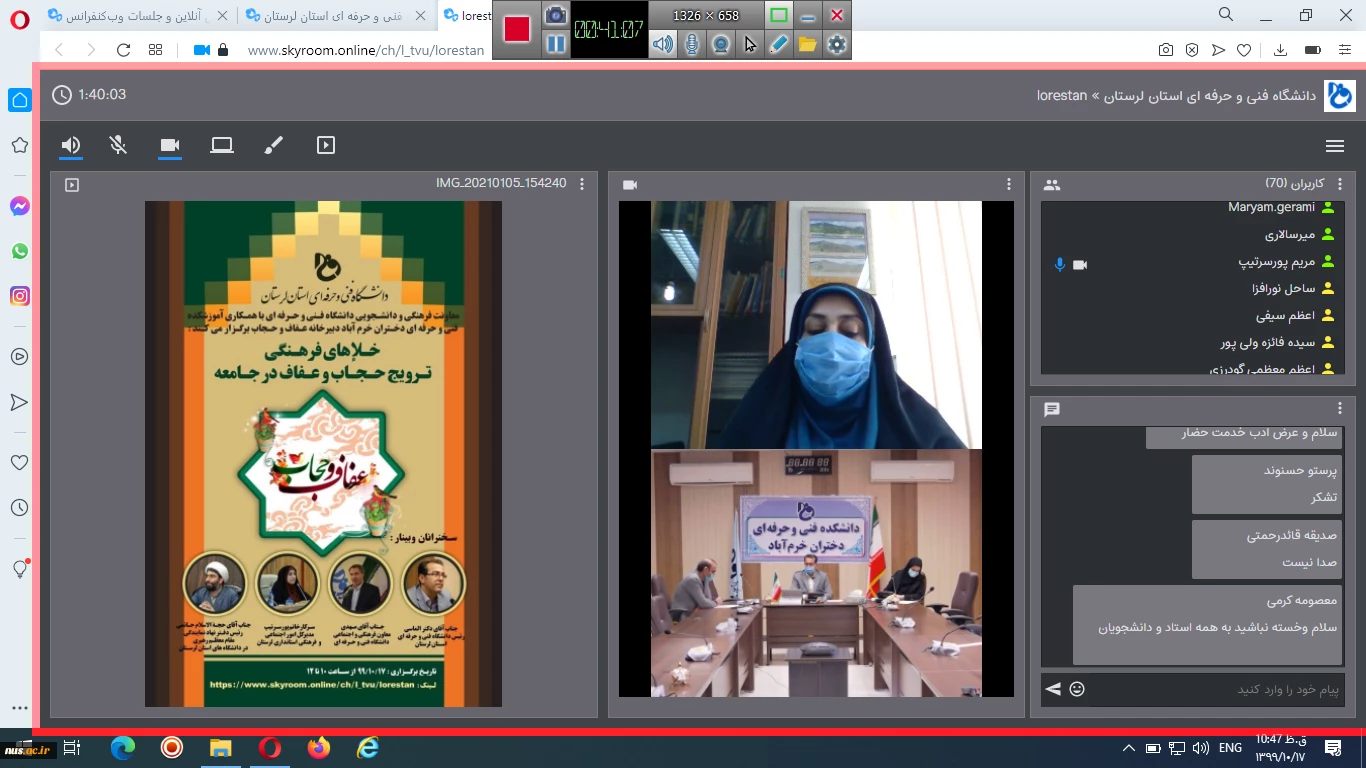The image size is (1366, 768).
Task: Open the whiteboard brush tool
Action: pos(273,146)
